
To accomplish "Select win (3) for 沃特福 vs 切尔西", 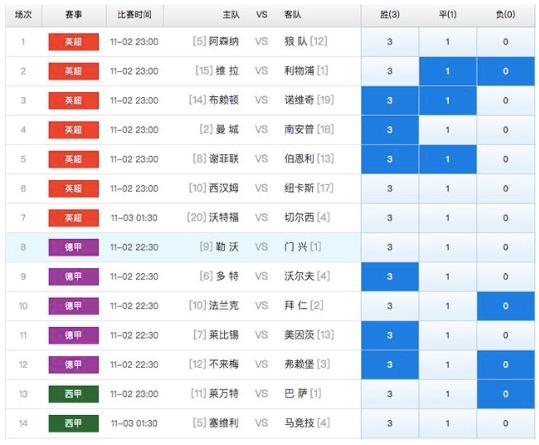I will [x=390, y=218].
